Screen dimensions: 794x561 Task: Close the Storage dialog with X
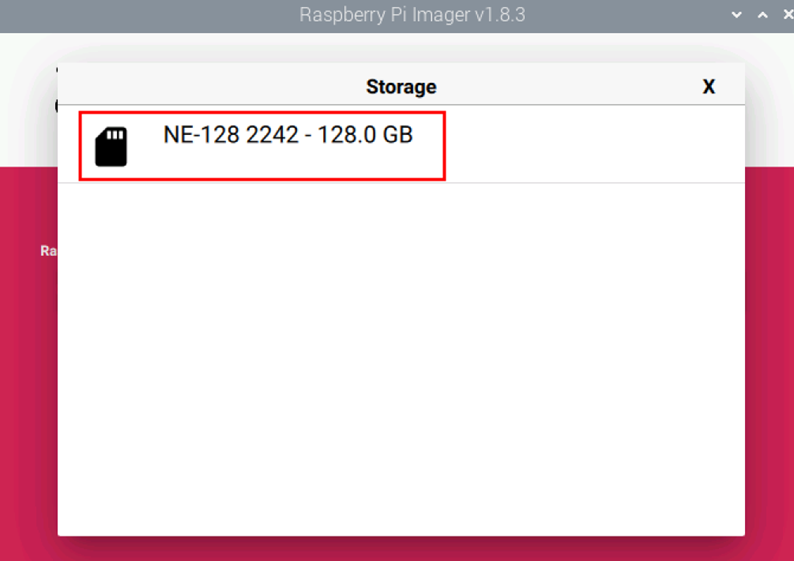coord(708,87)
